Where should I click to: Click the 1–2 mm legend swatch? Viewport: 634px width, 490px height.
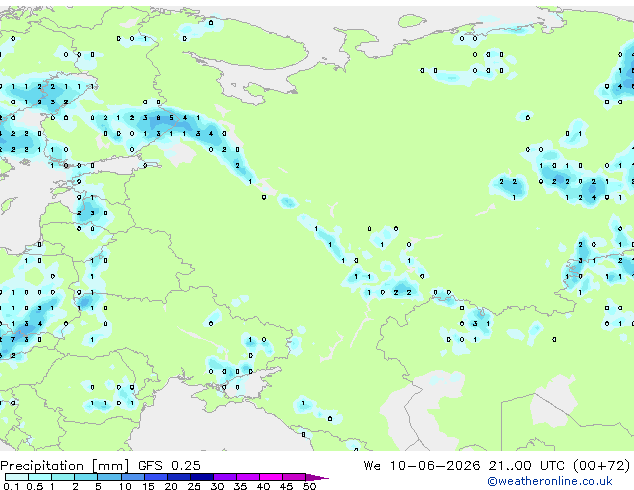[x=63, y=477]
